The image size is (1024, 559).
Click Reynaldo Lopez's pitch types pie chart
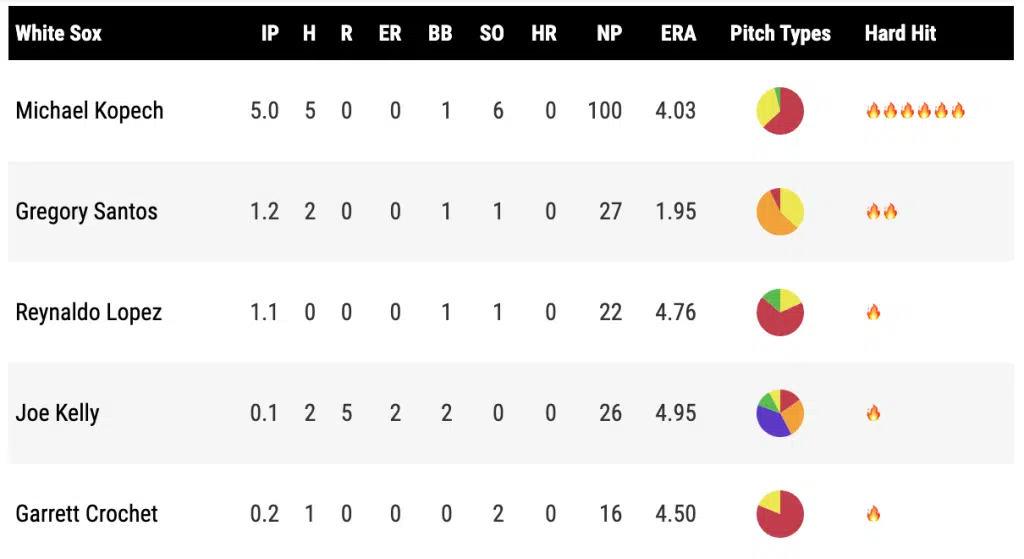[780, 312]
